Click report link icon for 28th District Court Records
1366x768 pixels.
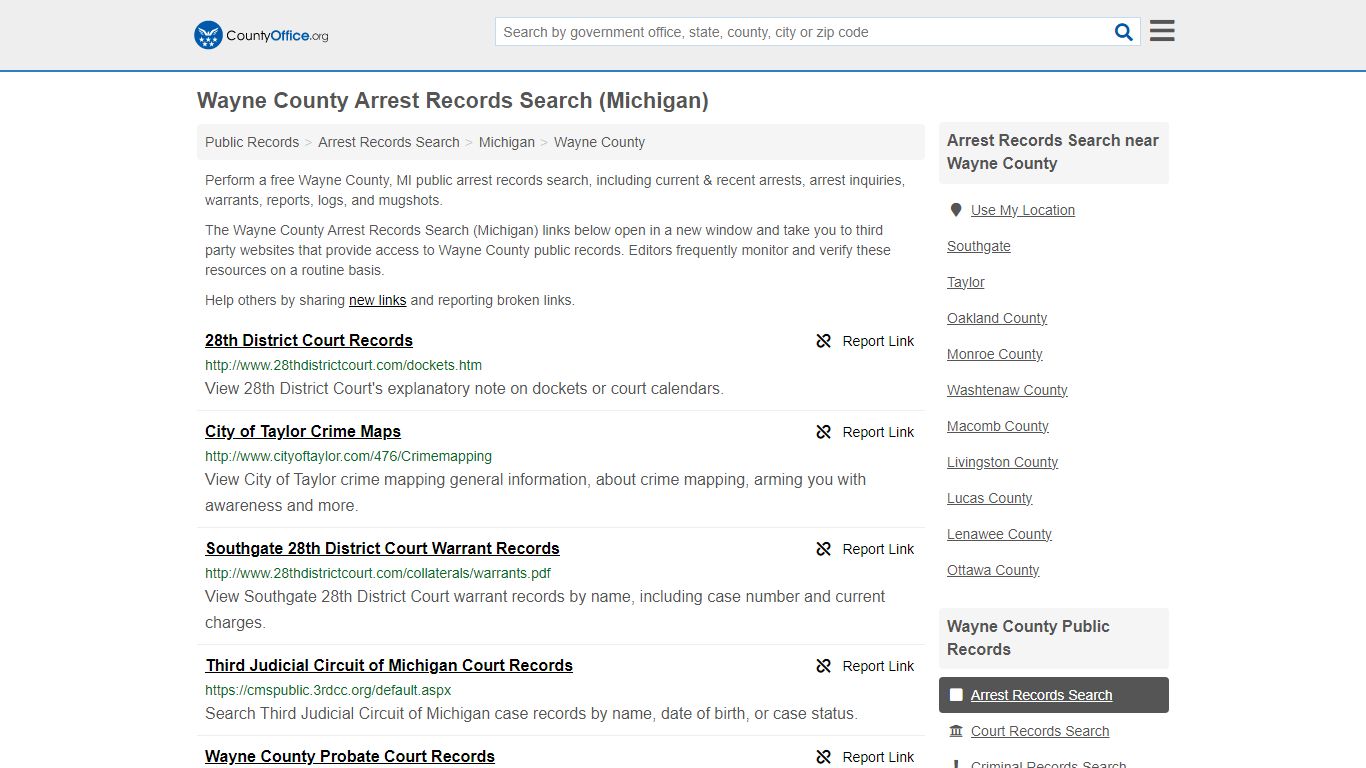tap(824, 341)
